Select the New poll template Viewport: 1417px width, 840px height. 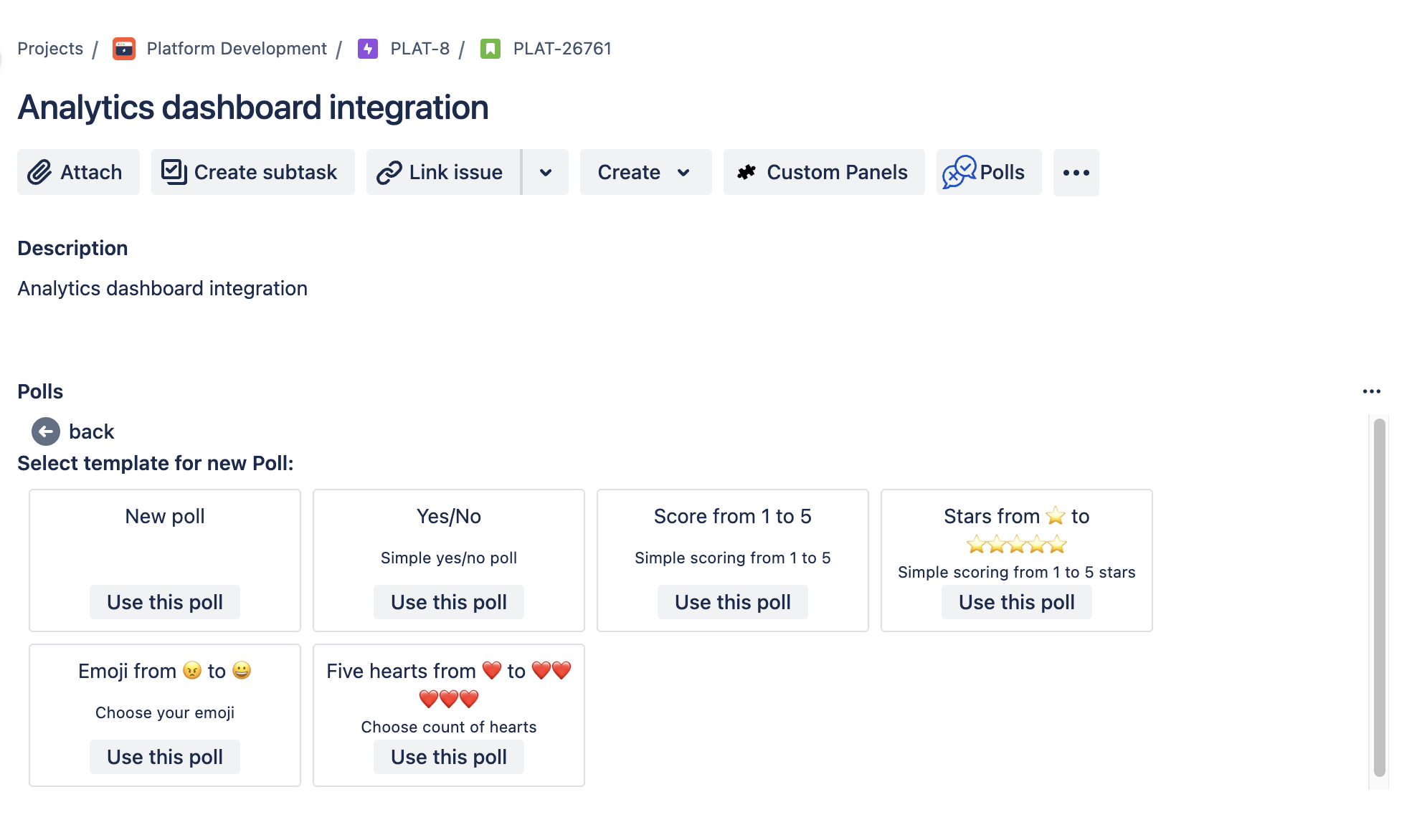point(164,602)
